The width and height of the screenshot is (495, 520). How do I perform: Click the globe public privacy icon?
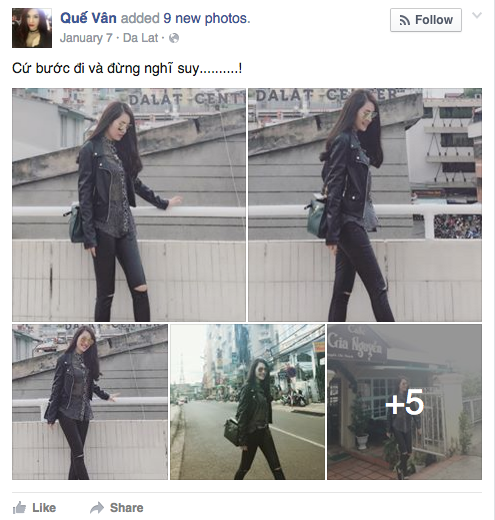pyautogui.click(x=174, y=38)
